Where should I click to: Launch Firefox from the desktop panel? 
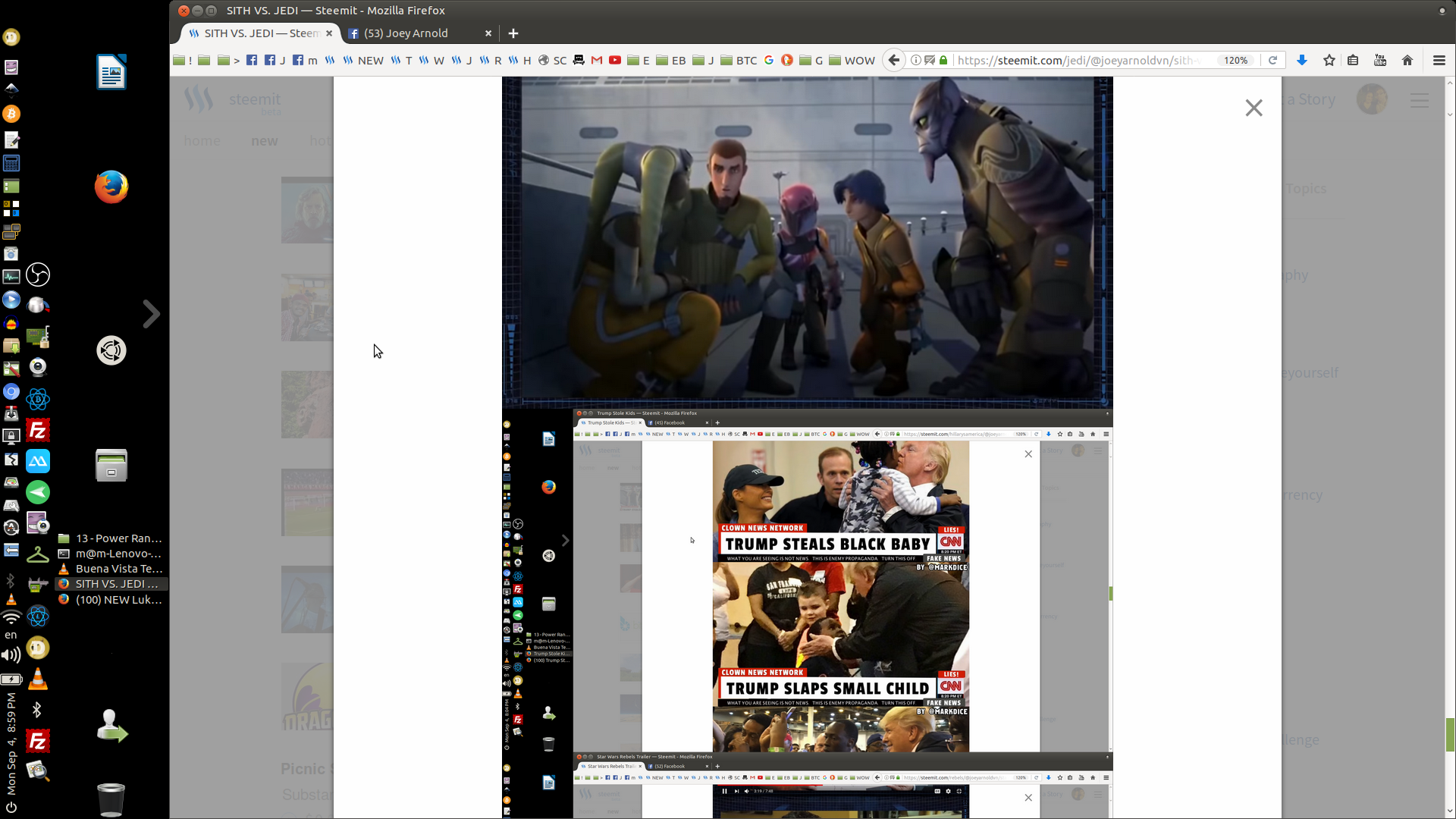point(111,187)
